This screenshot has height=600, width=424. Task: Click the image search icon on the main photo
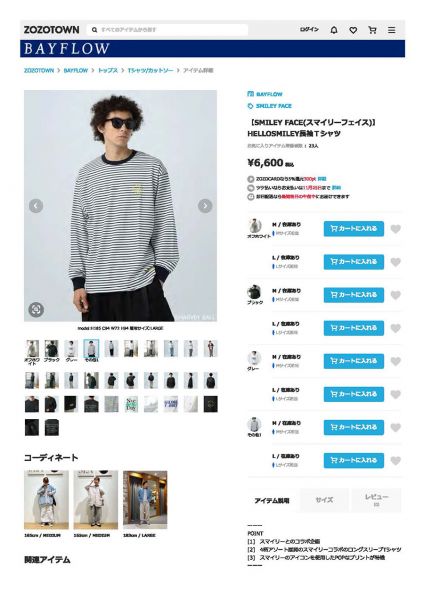36,309
